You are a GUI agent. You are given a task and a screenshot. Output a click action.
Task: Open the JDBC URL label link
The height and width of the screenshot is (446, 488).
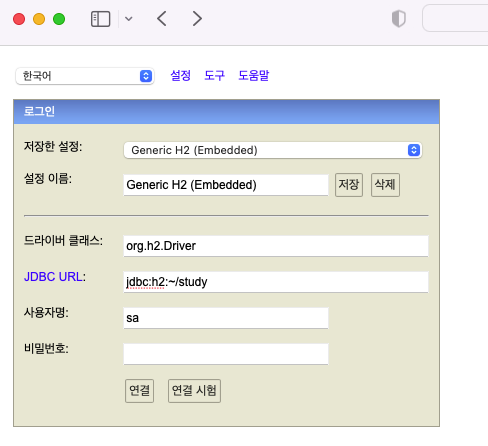53,277
